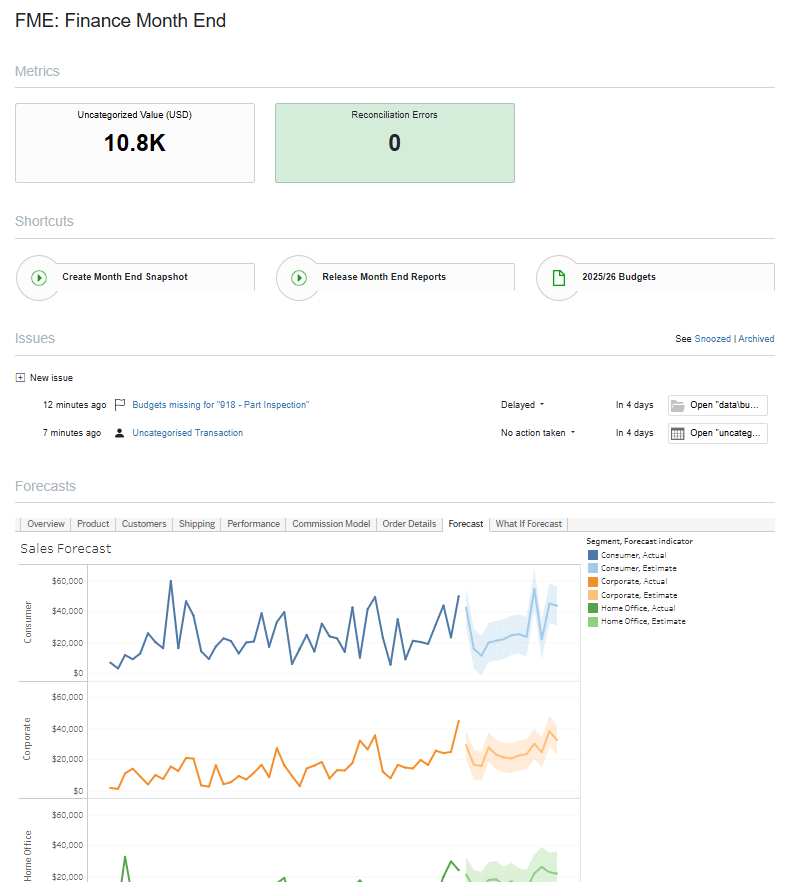Click the plus icon beside New issue
Image resolution: width=793 pixels, height=882 pixels.
tap(20, 377)
